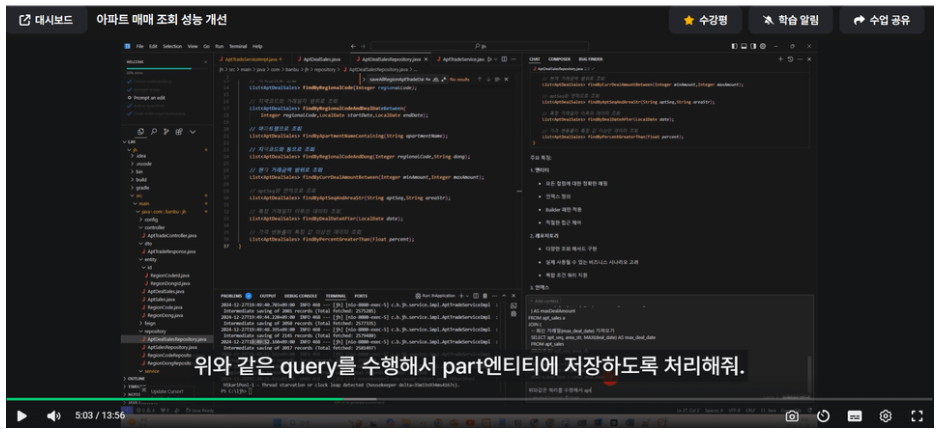Open chat history clock icon
The width and height of the screenshot is (940, 434).
click(x=790, y=59)
